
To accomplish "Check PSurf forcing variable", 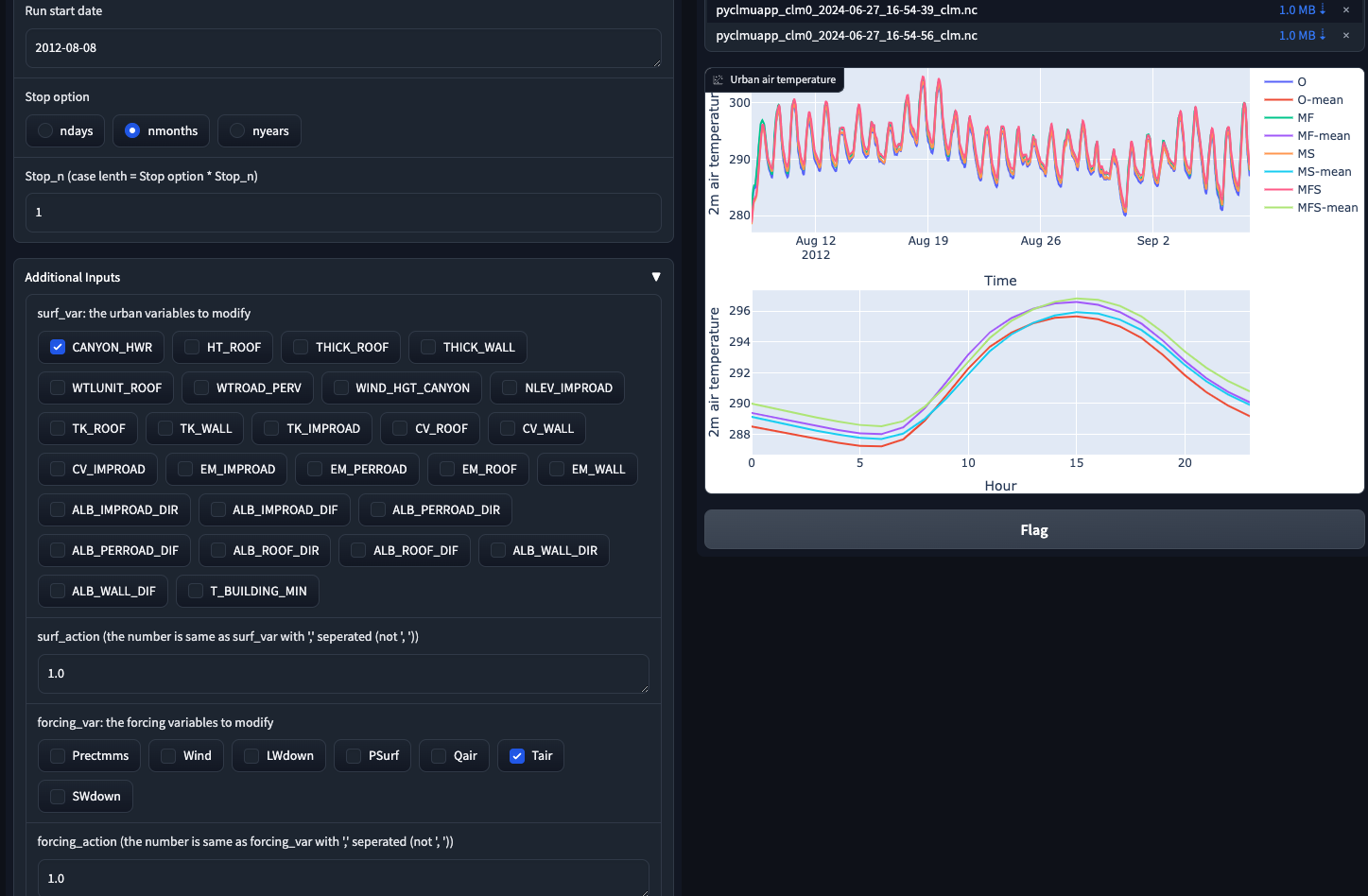I will tap(354, 755).
